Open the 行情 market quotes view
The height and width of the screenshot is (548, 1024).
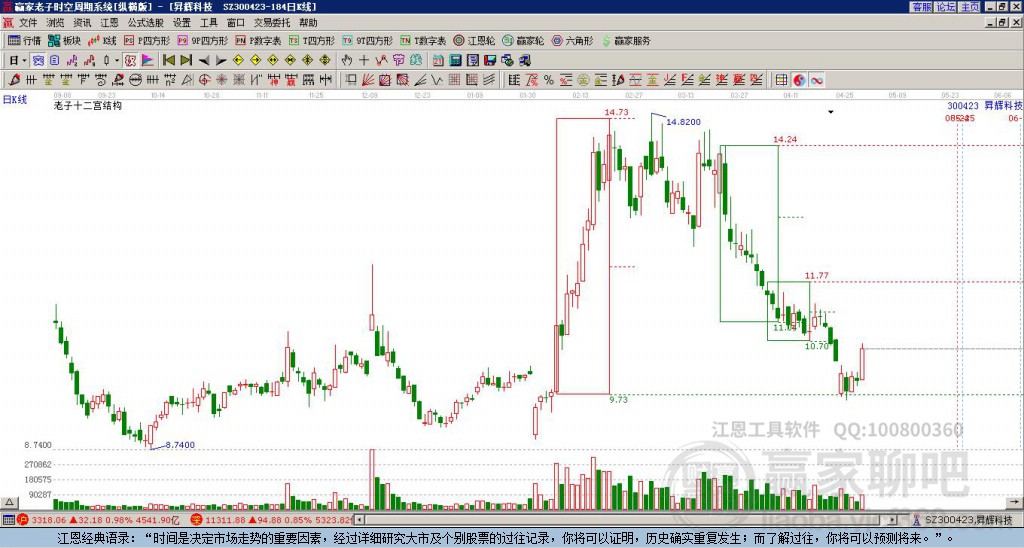point(24,40)
